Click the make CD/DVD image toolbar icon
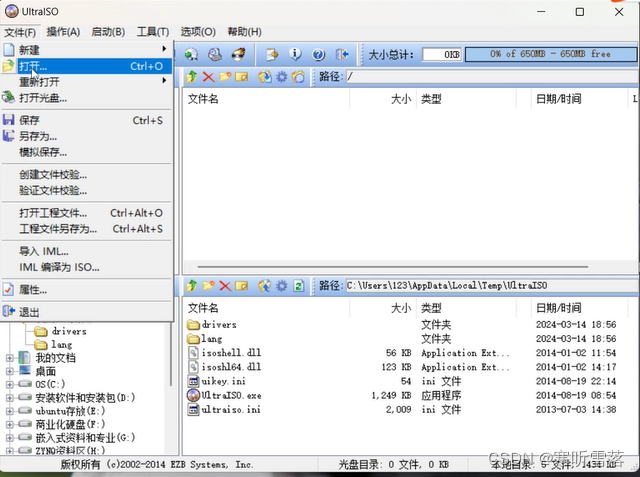 click(x=215, y=54)
